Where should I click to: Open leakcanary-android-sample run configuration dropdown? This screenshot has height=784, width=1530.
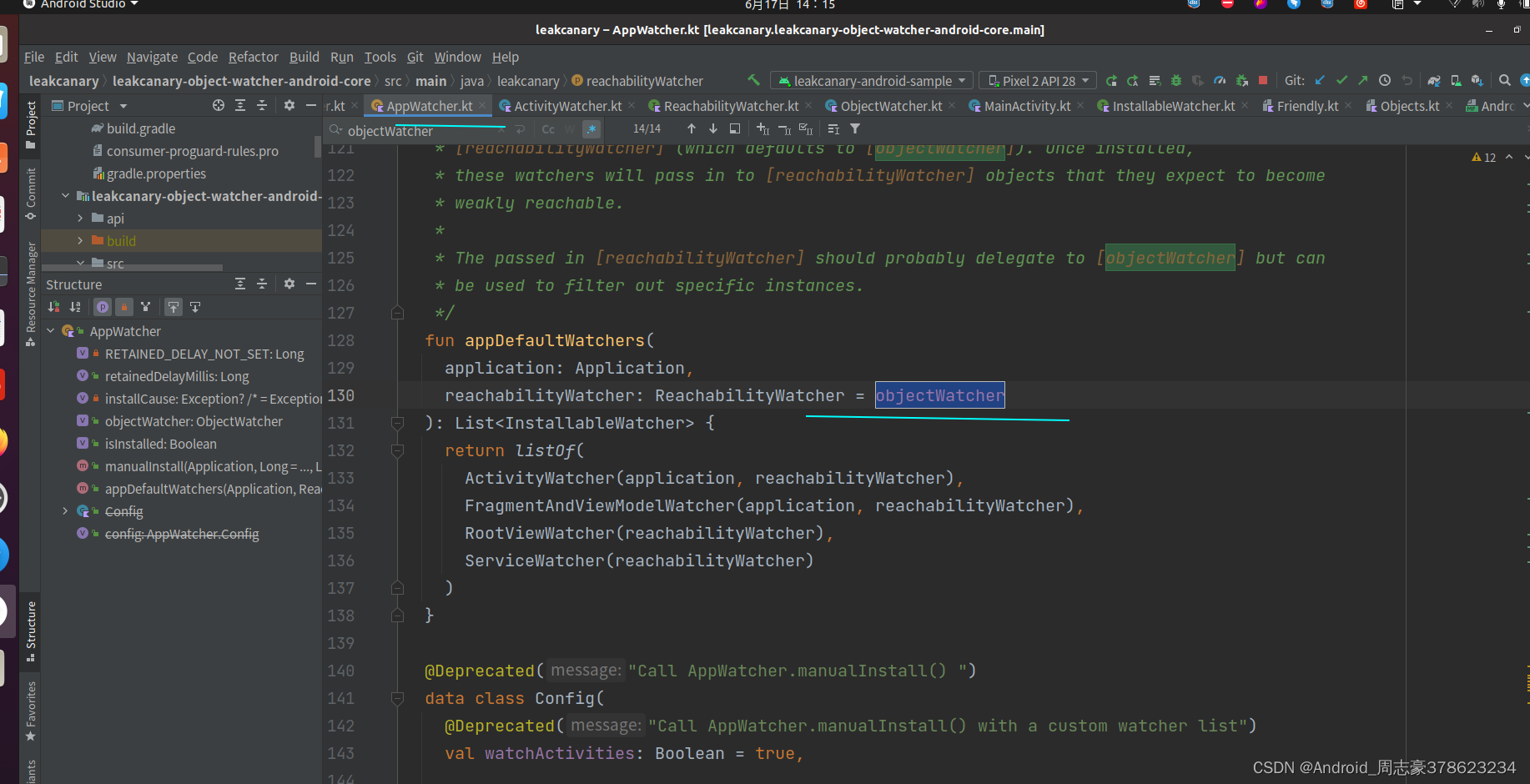[872, 81]
